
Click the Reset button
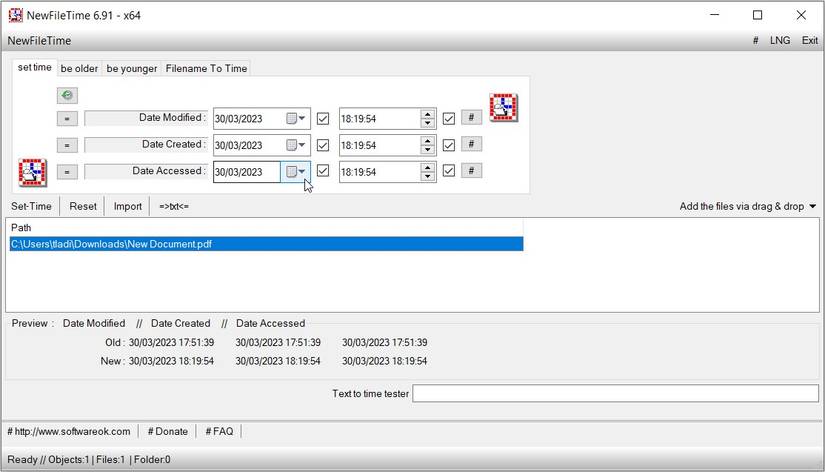pos(83,206)
